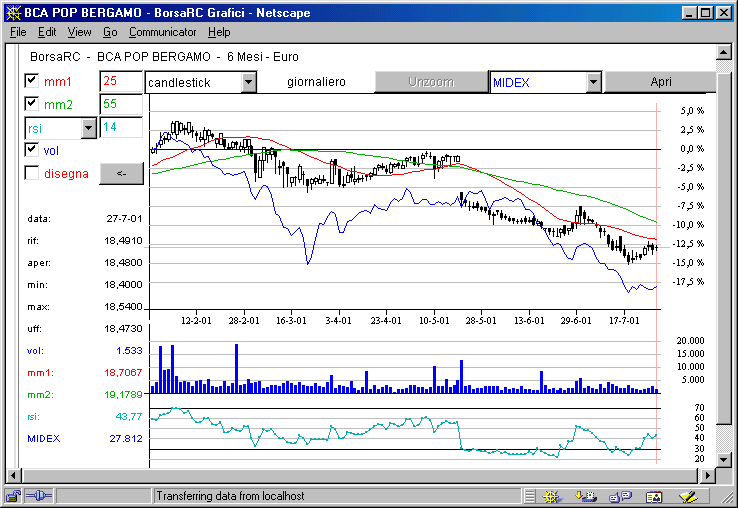This screenshot has width=738, height=508.
Task: Open the Edit menu
Action: pos(47,32)
